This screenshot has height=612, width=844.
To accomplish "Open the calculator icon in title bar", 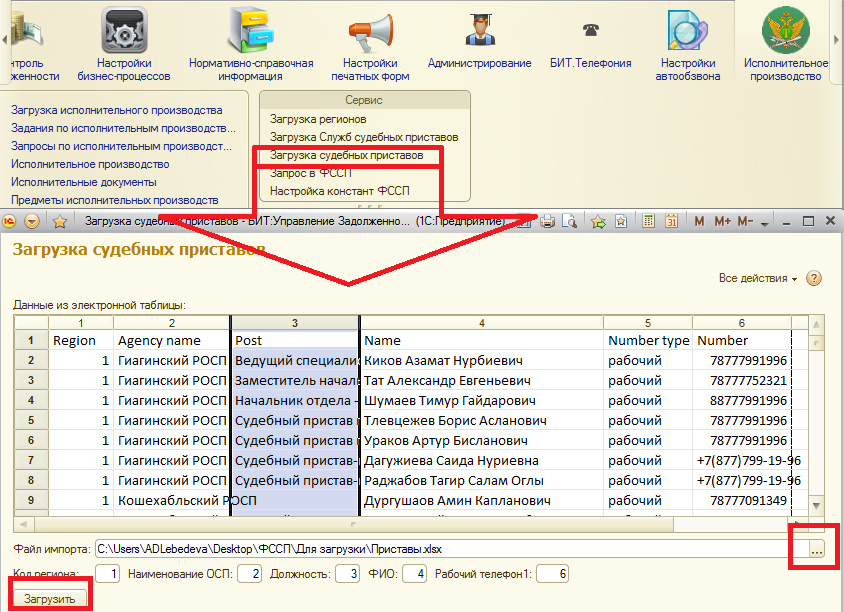I will tap(648, 221).
